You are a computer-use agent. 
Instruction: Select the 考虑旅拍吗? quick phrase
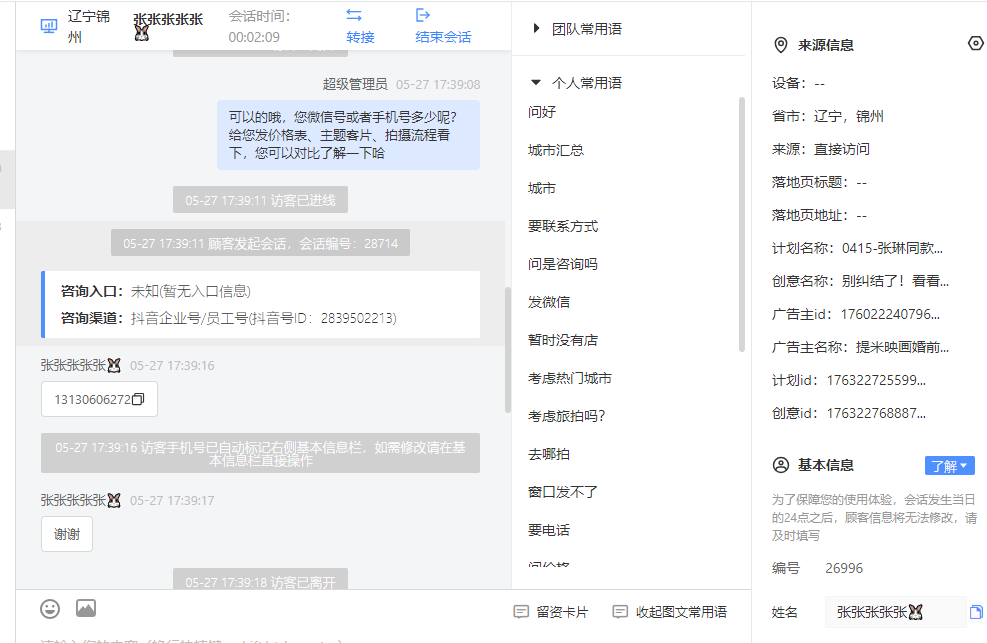pyautogui.click(x=567, y=416)
